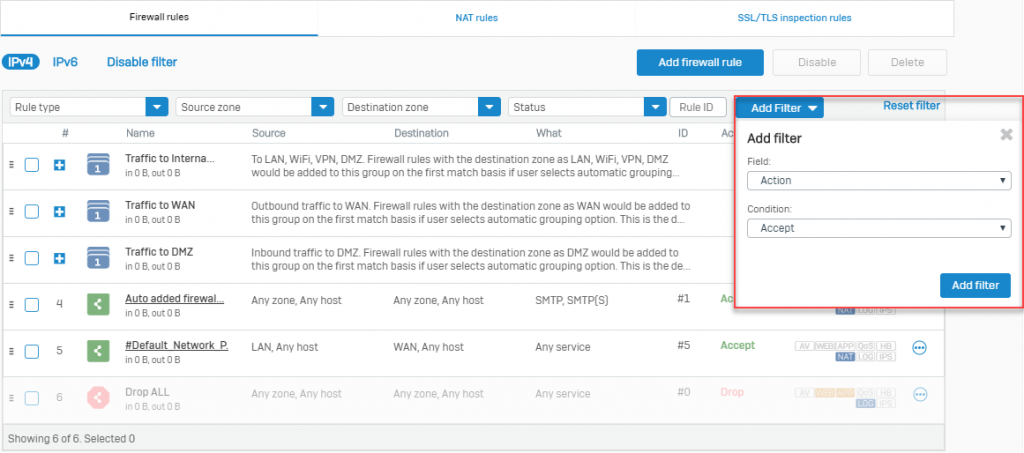This screenshot has height=453, width=1024.
Task: Click Drop action text for Drop ALL rule
Action: (x=732, y=392)
